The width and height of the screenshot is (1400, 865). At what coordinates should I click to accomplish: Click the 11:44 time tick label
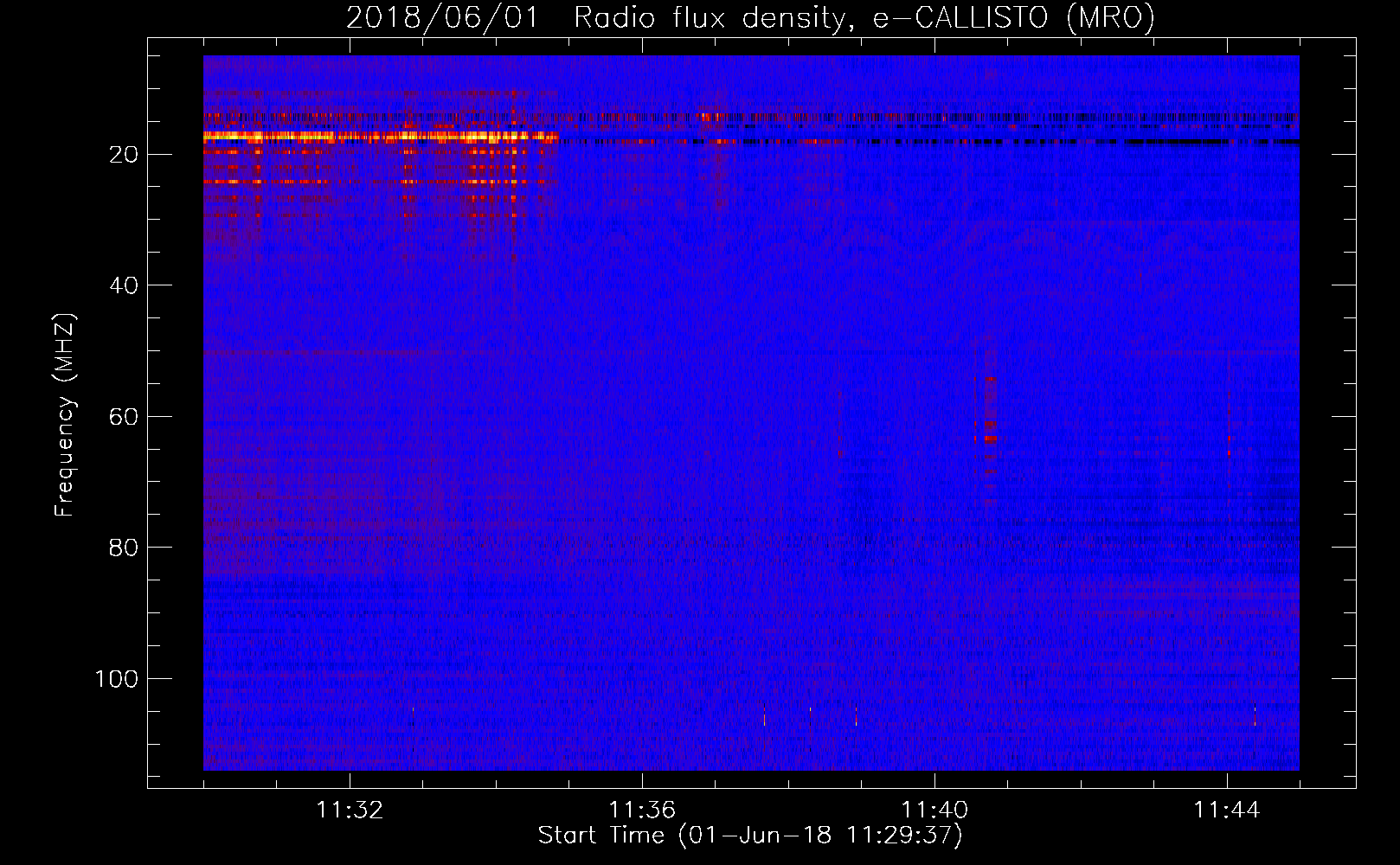pyautogui.click(x=1227, y=810)
